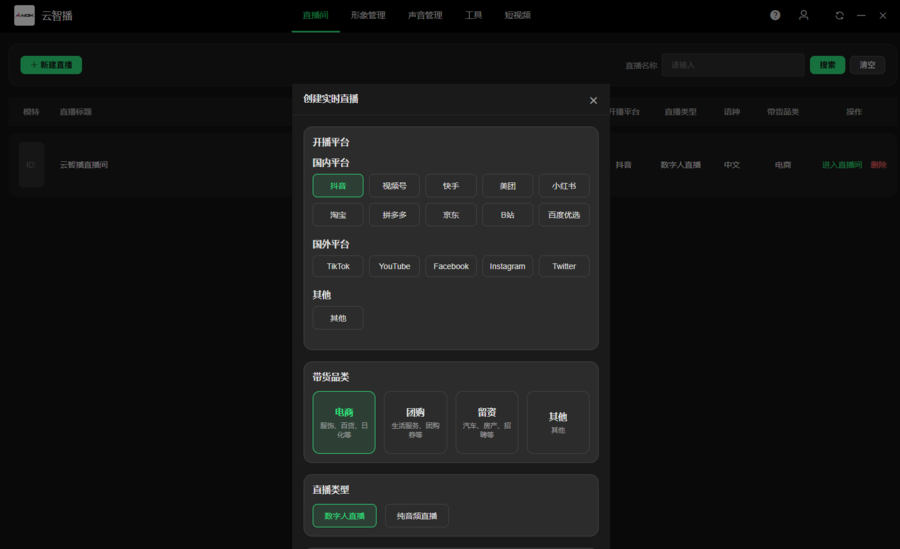Select the 视频号 platform option

tap(394, 185)
